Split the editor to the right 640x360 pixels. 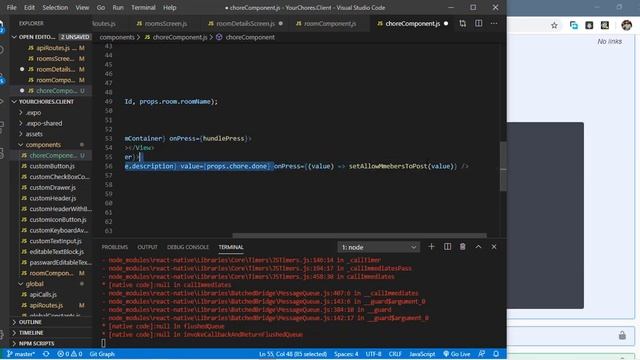[478, 24]
